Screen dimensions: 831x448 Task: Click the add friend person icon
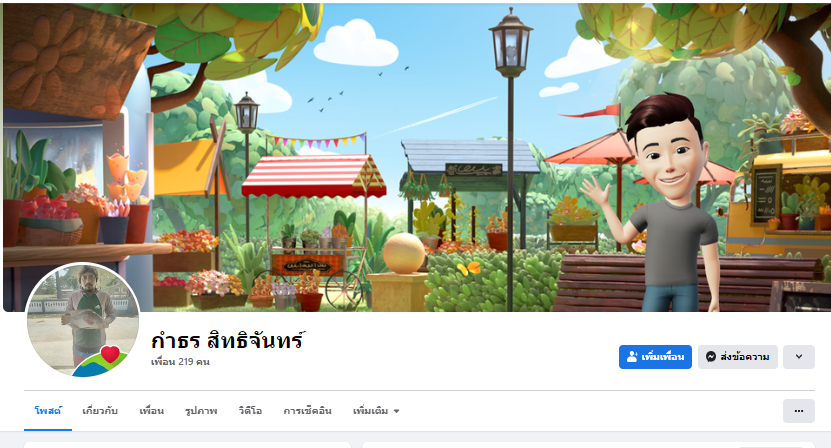(632, 357)
